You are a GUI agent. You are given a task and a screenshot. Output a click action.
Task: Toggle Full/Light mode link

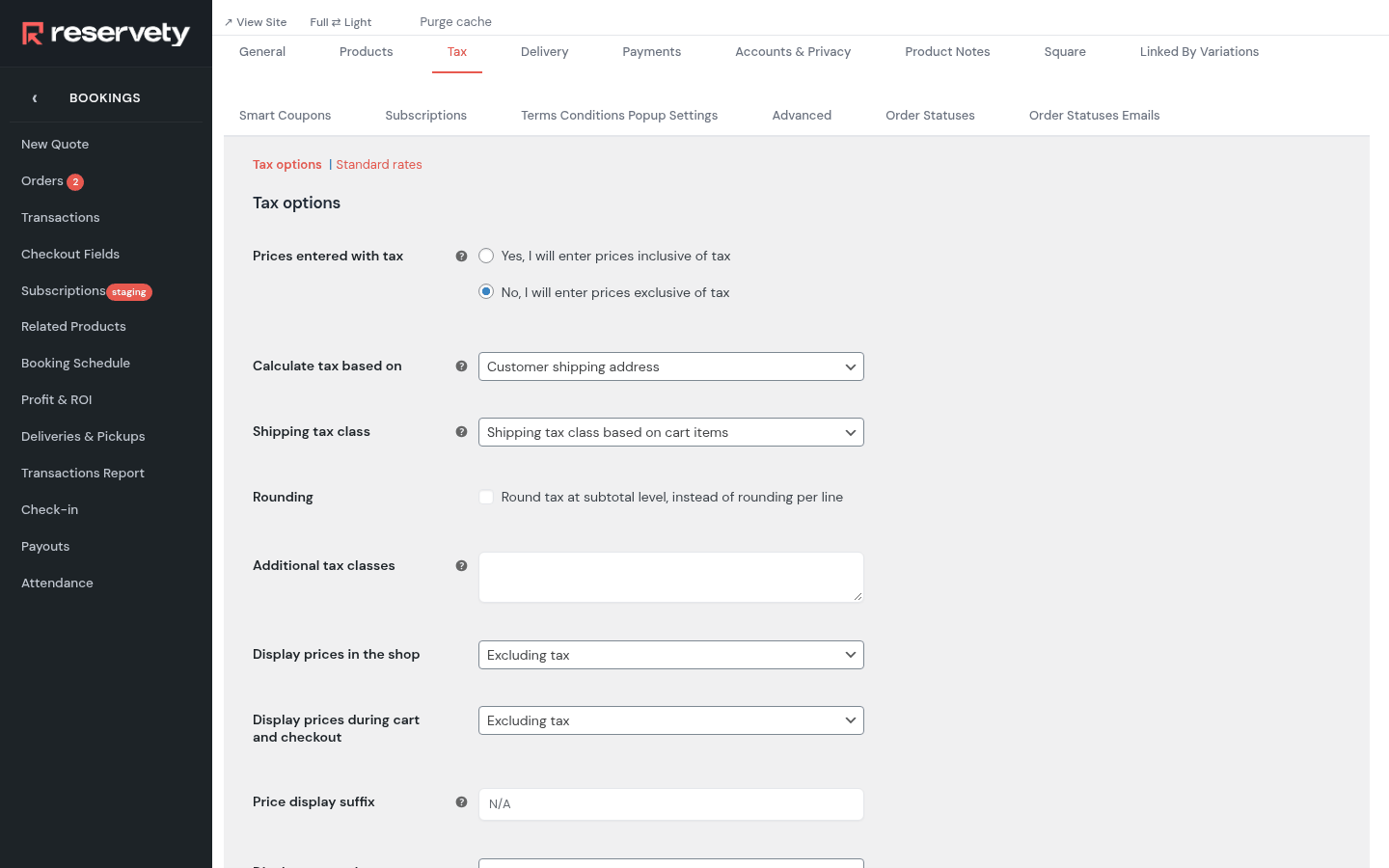click(340, 22)
